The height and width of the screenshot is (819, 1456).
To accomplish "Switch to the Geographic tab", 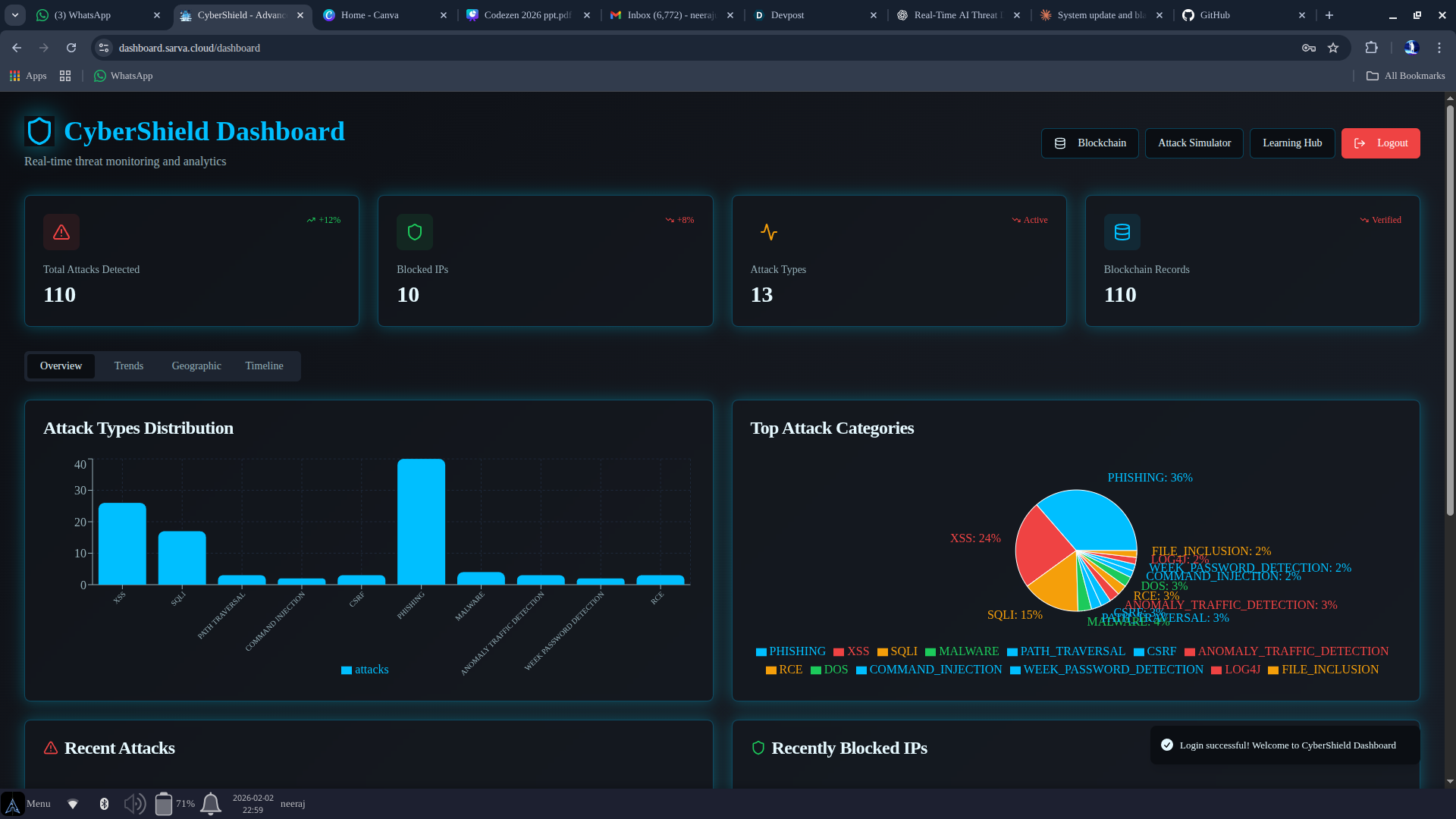I will 196,366.
